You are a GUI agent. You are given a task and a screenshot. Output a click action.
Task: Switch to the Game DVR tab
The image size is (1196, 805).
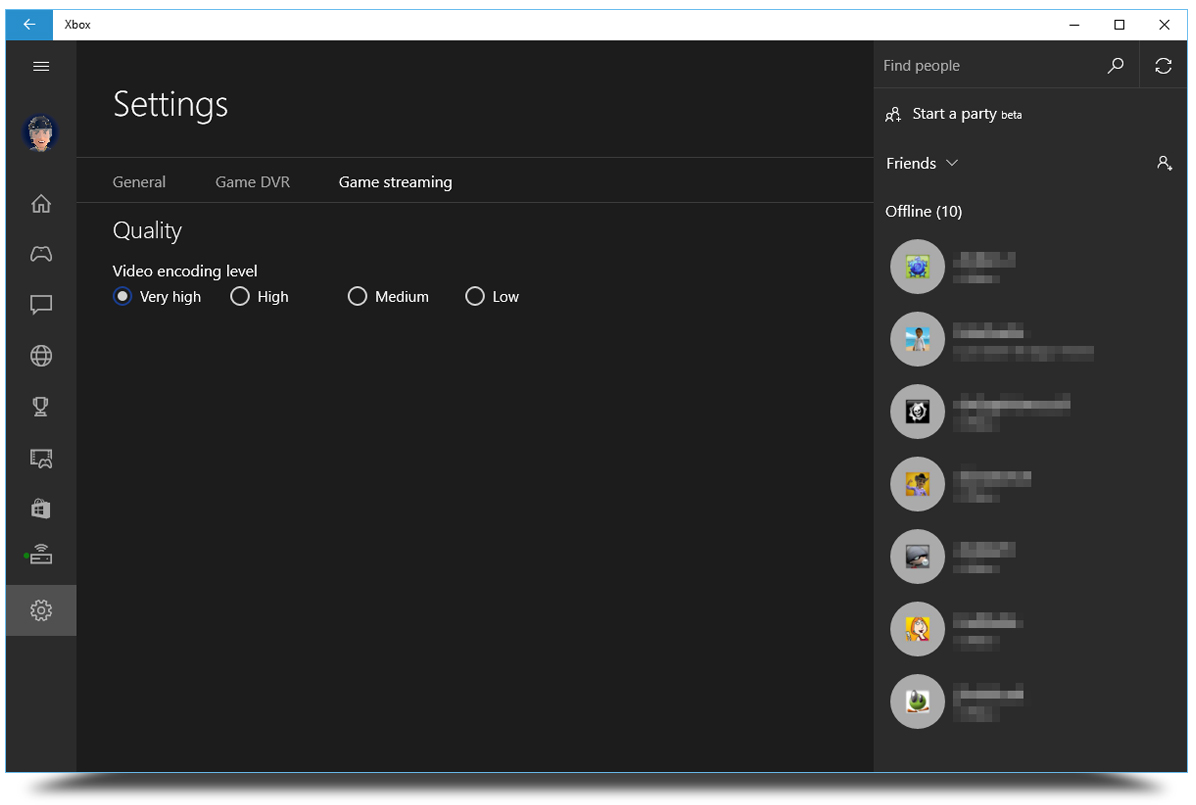(x=252, y=182)
